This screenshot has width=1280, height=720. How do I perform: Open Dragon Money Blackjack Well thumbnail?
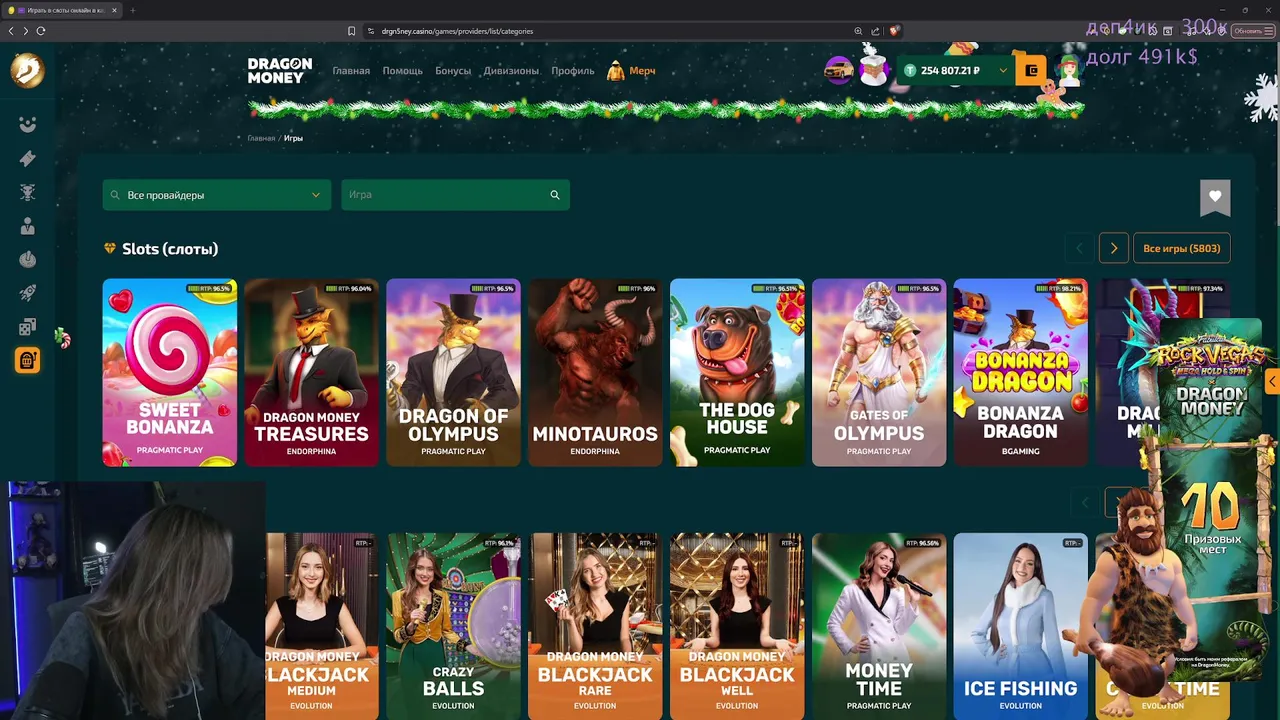coord(737,626)
